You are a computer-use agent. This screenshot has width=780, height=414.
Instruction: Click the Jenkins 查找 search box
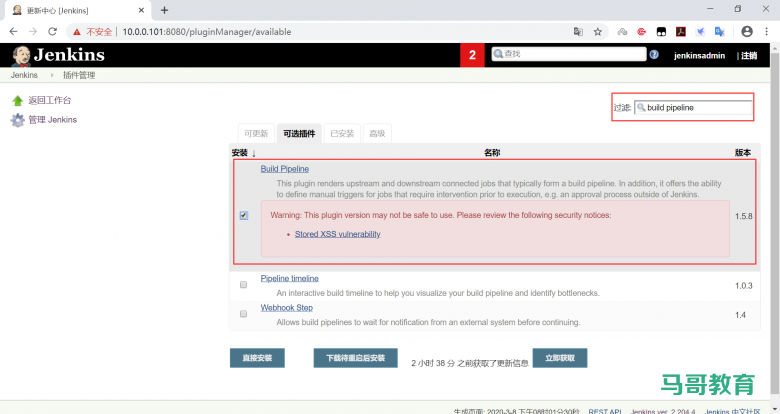569,54
